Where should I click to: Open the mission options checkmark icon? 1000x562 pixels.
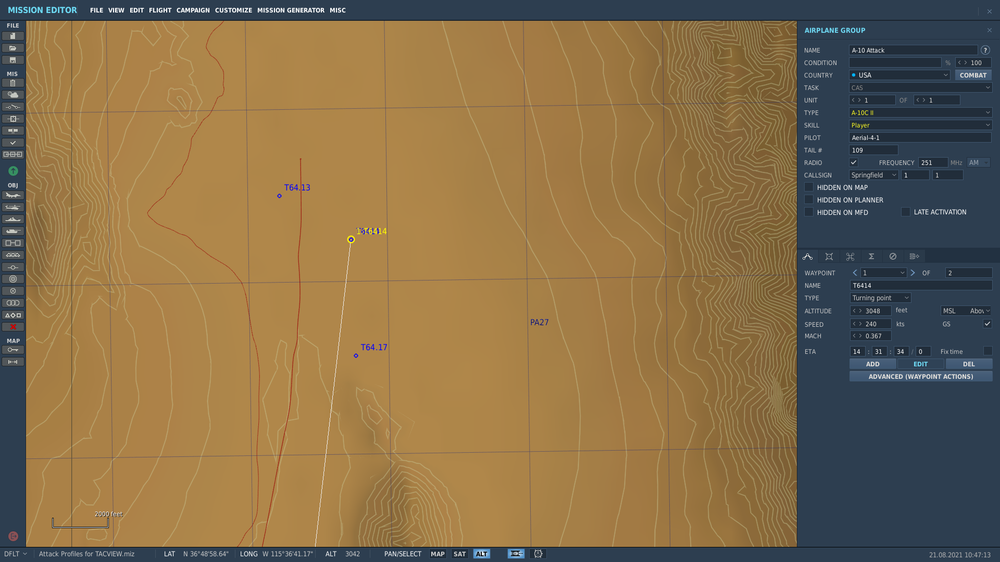(x=12, y=143)
